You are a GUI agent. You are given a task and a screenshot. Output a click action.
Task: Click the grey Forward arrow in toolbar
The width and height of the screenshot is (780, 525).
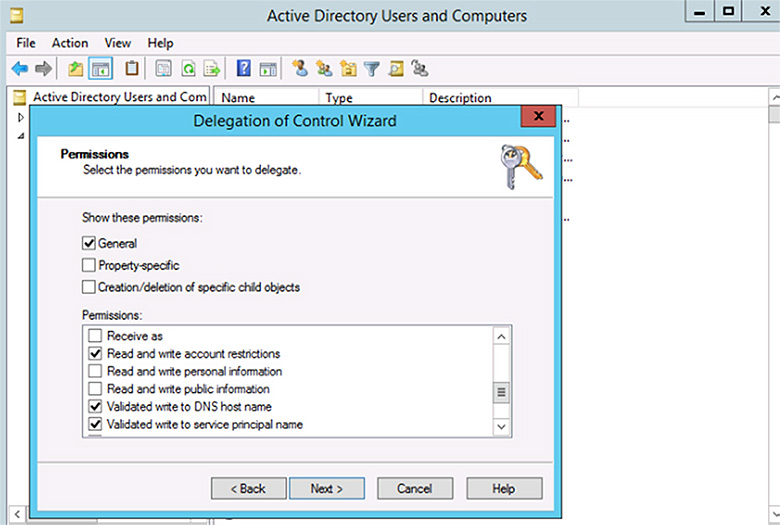pos(43,69)
